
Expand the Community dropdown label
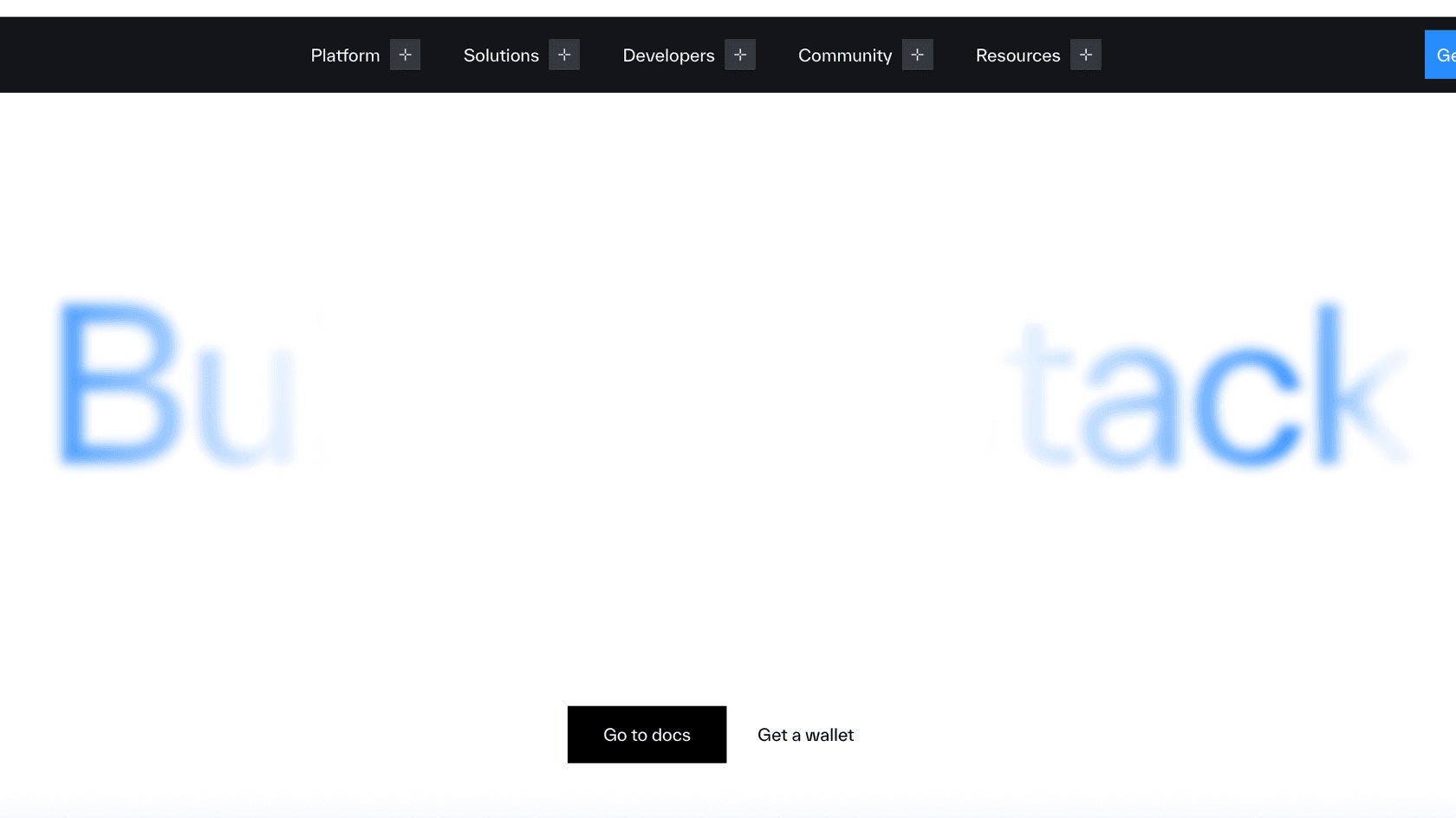coord(845,55)
